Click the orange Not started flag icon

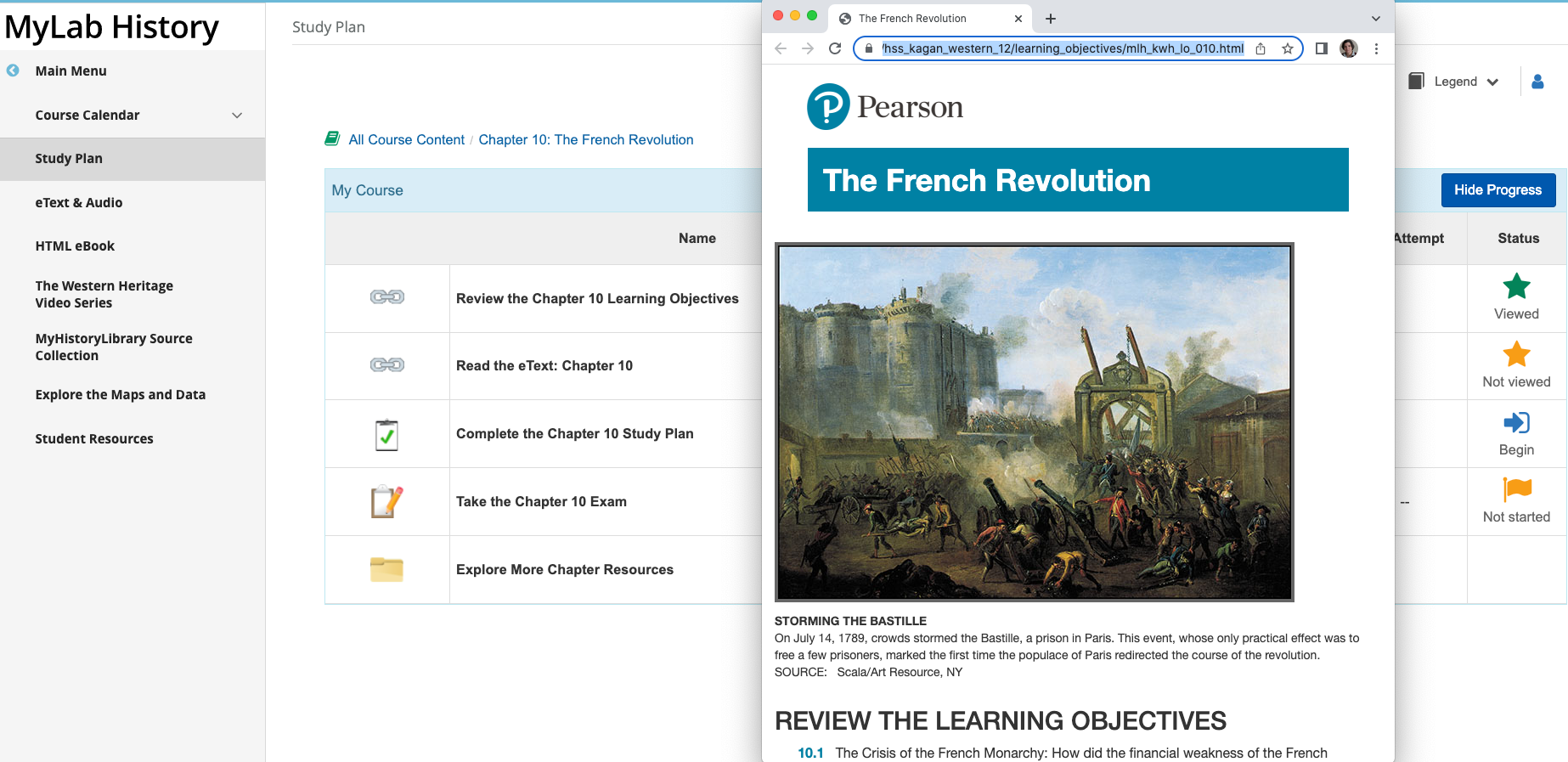click(1516, 489)
